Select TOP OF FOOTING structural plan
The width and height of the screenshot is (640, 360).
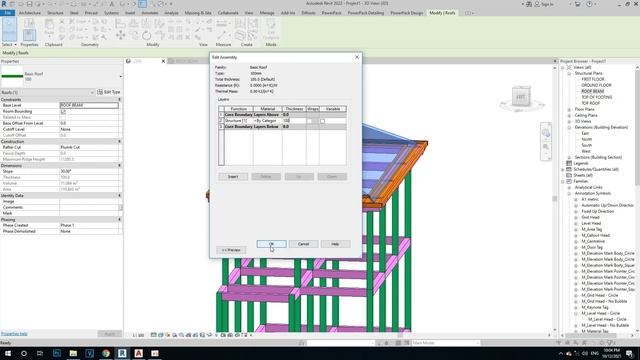[x=596, y=97]
